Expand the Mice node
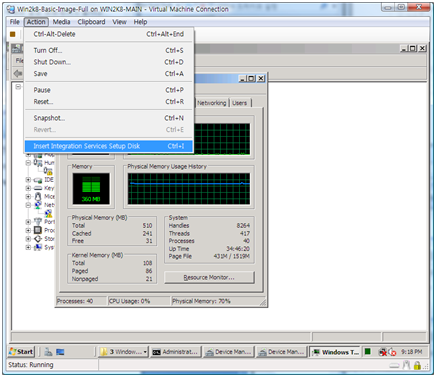 click(28, 196)
